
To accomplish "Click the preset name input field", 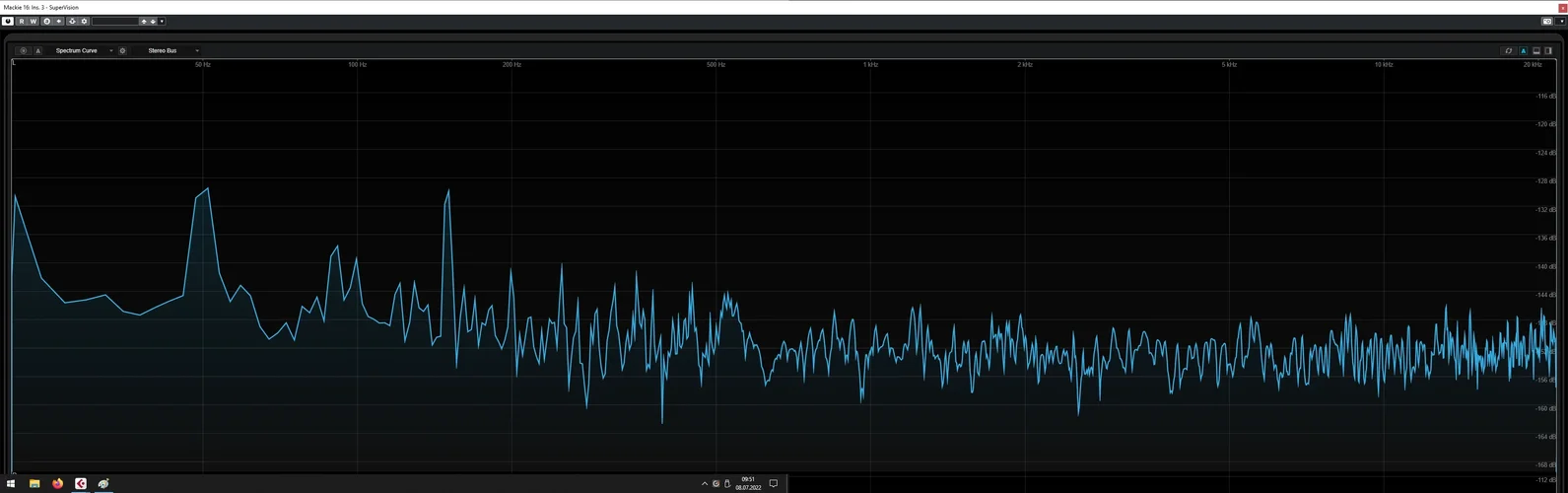I will 115,21.
